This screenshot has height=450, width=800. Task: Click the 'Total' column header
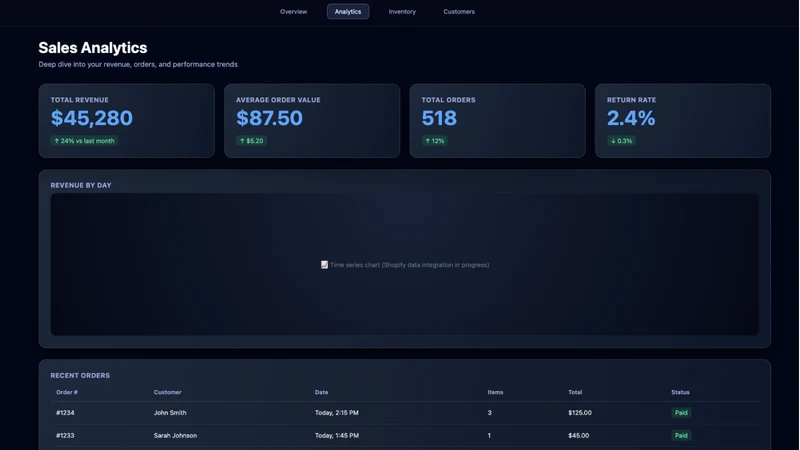575,392
